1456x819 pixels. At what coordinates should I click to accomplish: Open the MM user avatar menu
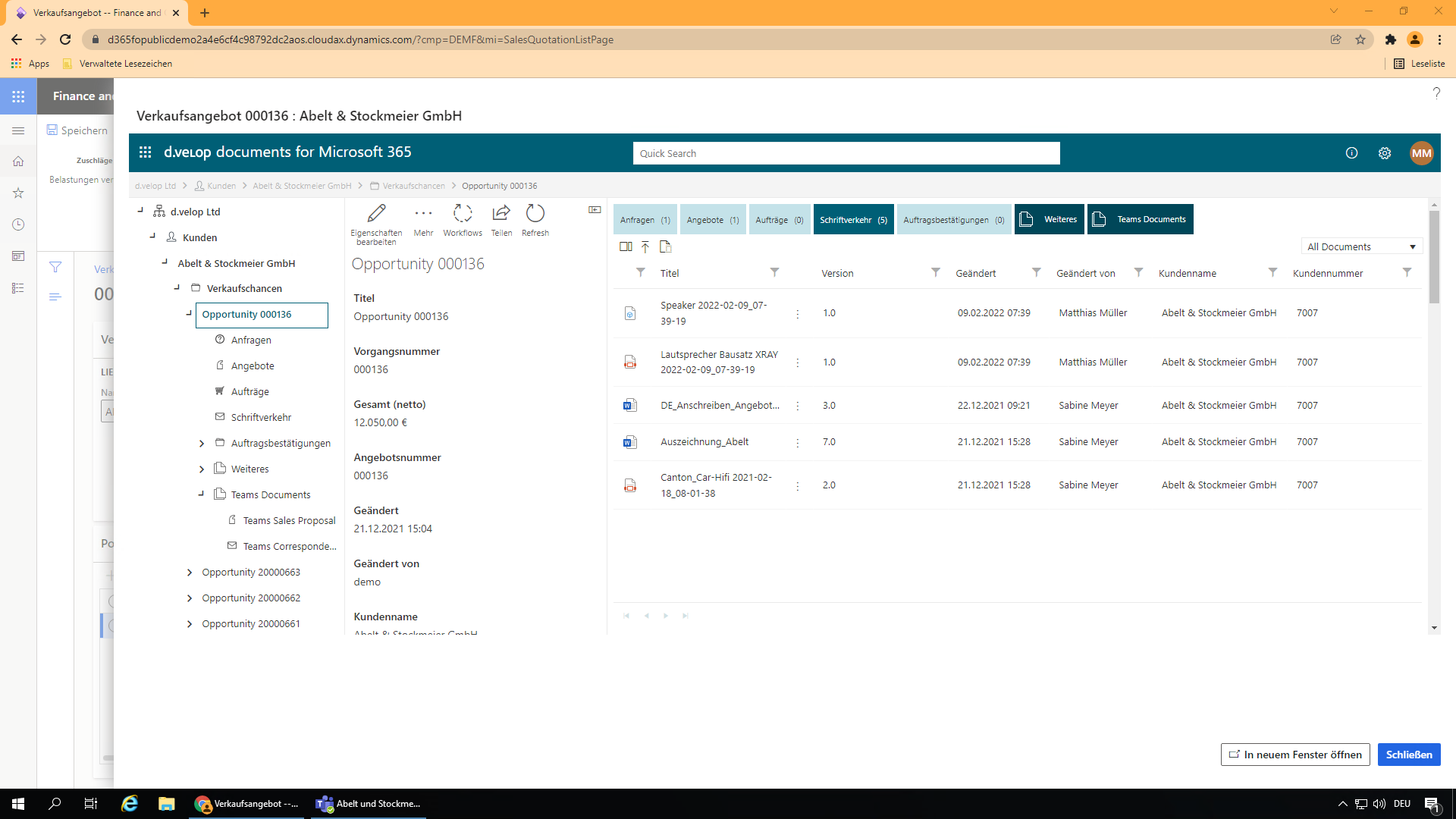coord(1421,153)
